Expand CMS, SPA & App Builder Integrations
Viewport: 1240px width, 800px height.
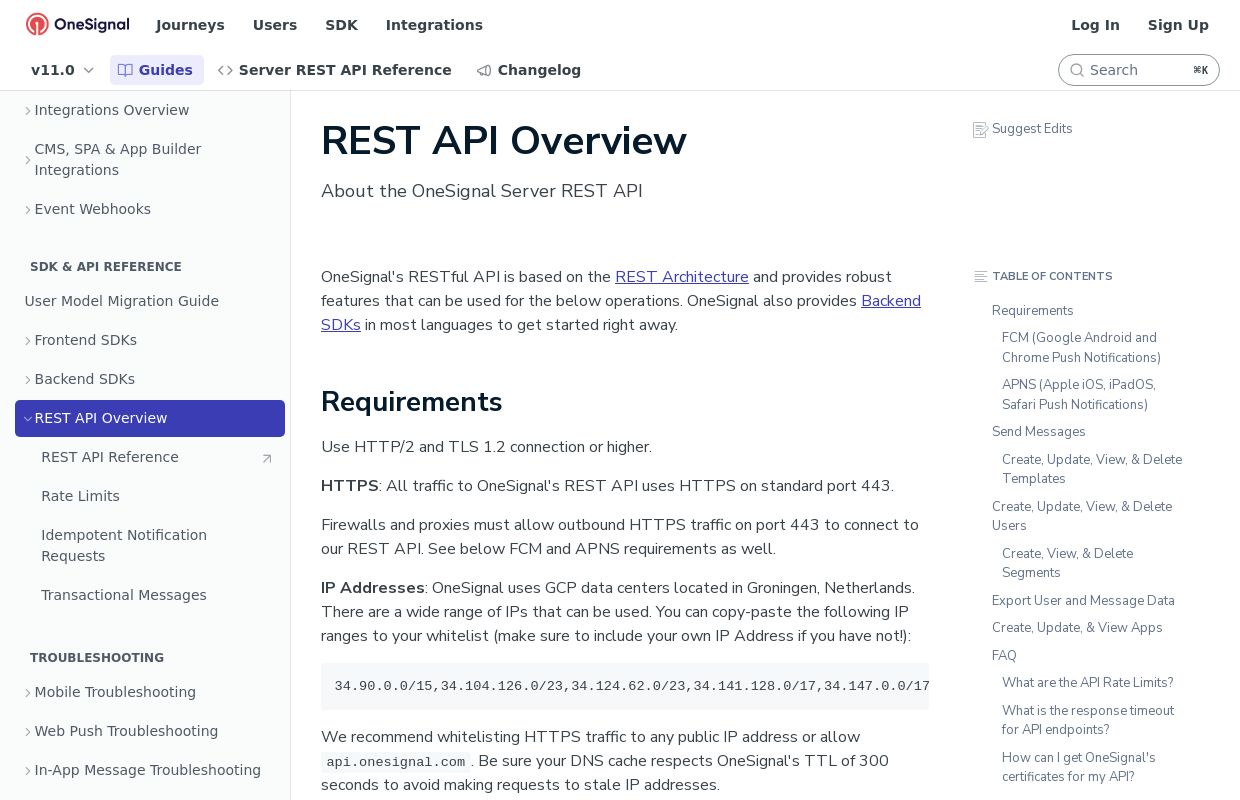tap(28, 160)
